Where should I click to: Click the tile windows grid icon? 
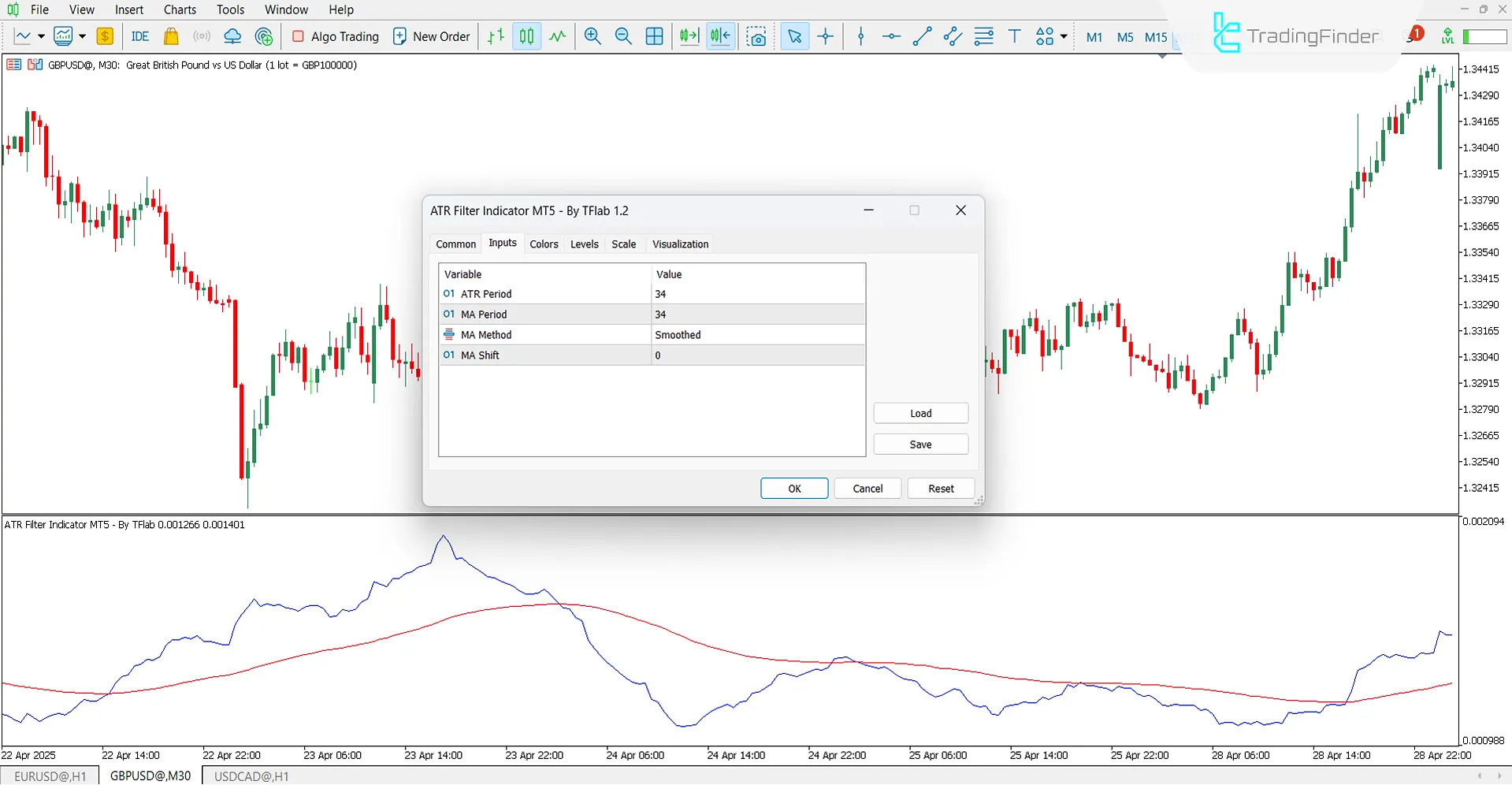[x=654, y=36]
